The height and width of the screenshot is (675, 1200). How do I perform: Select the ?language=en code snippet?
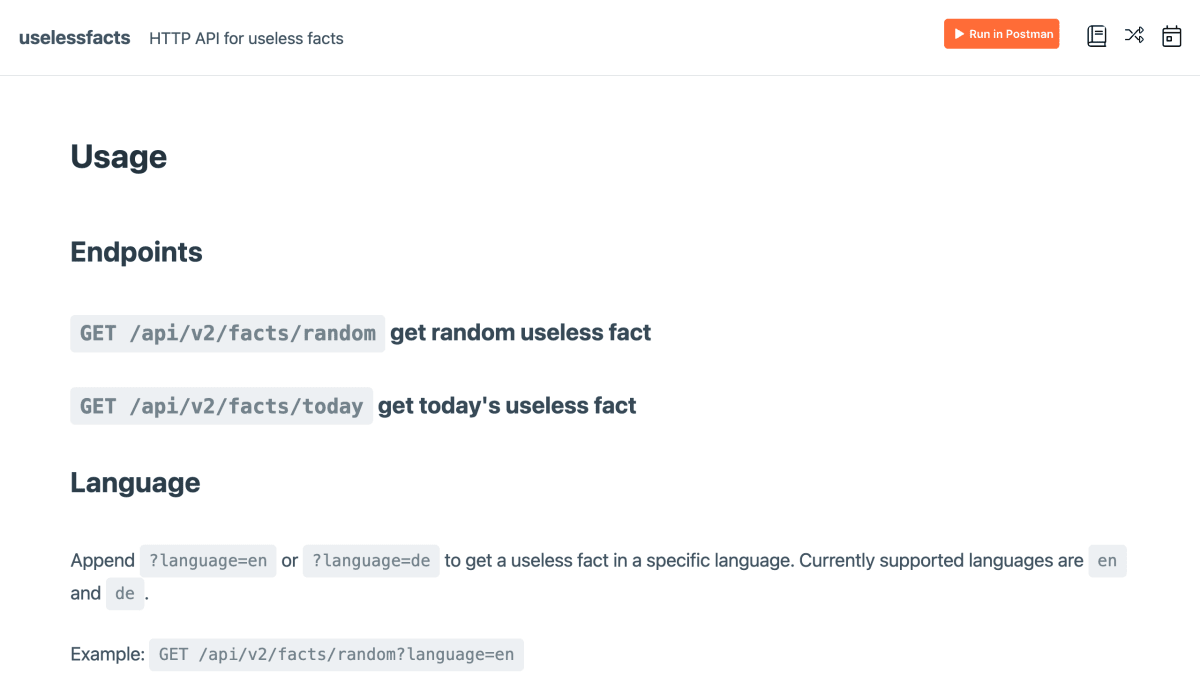pyautogui.click(x=208, y=561)
